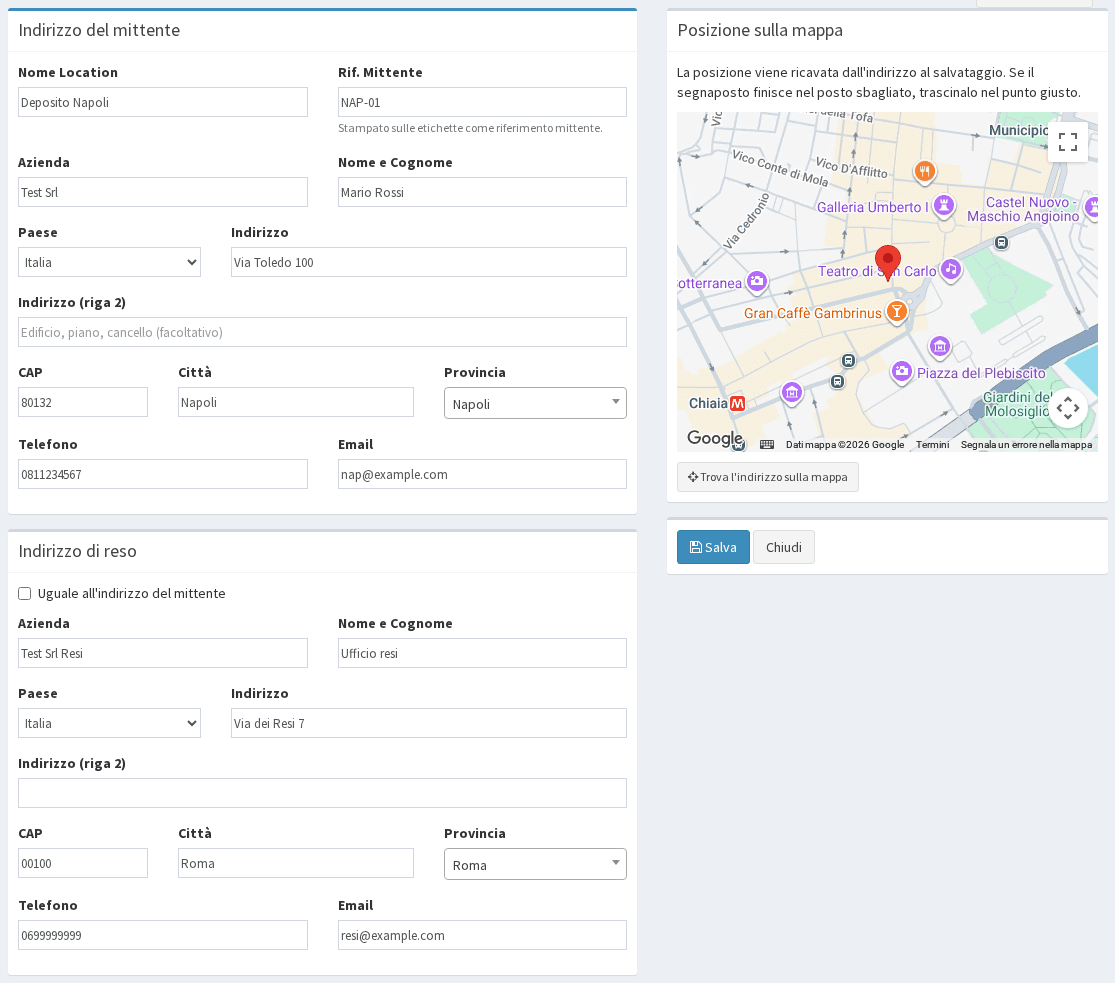Select the orange restaurant pin near Vico D'Afflitto

coord(924,171)
